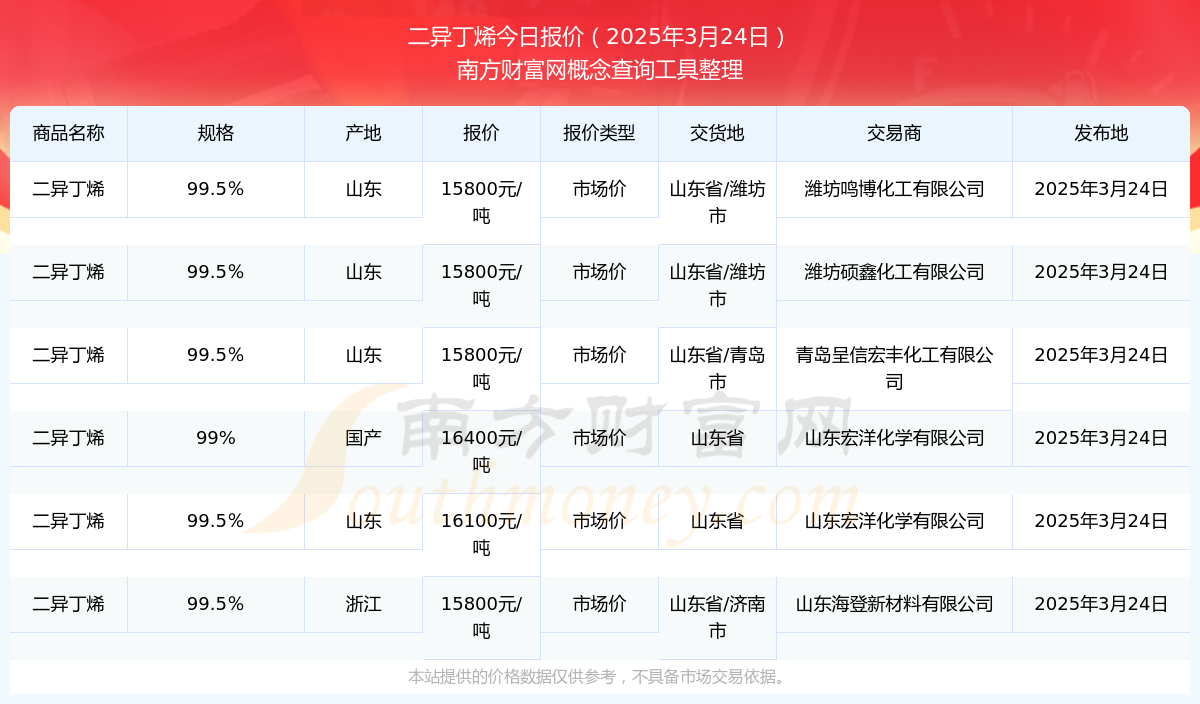Click 市场价 in the 16400元 row
Viewport: 1200px width, 704px height.
point(599,438)
